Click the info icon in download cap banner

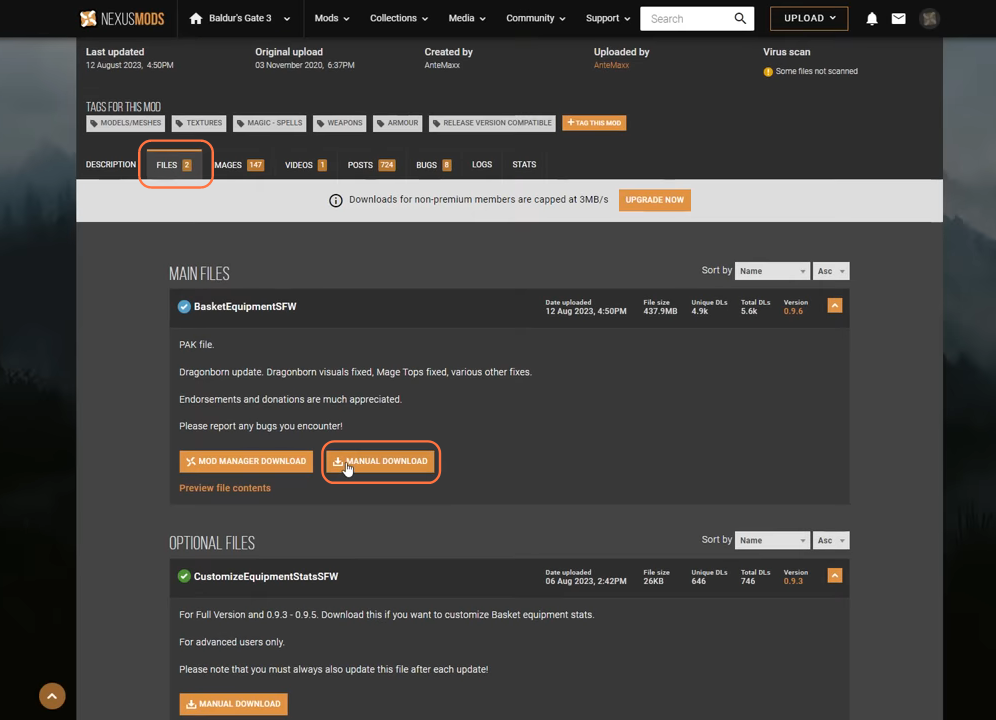335,201
